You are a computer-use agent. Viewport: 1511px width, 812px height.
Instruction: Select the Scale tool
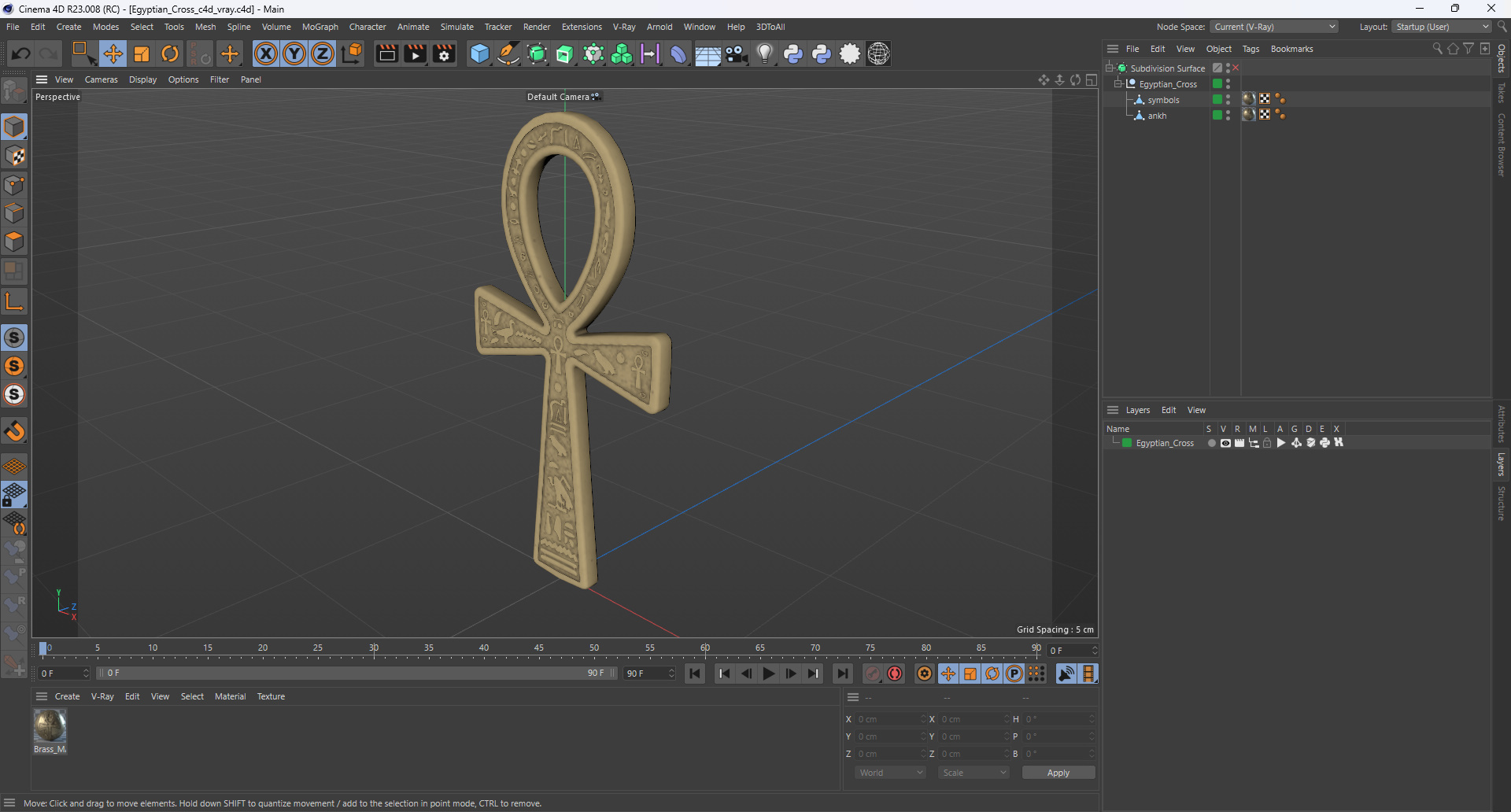click(x=142, y=54)
